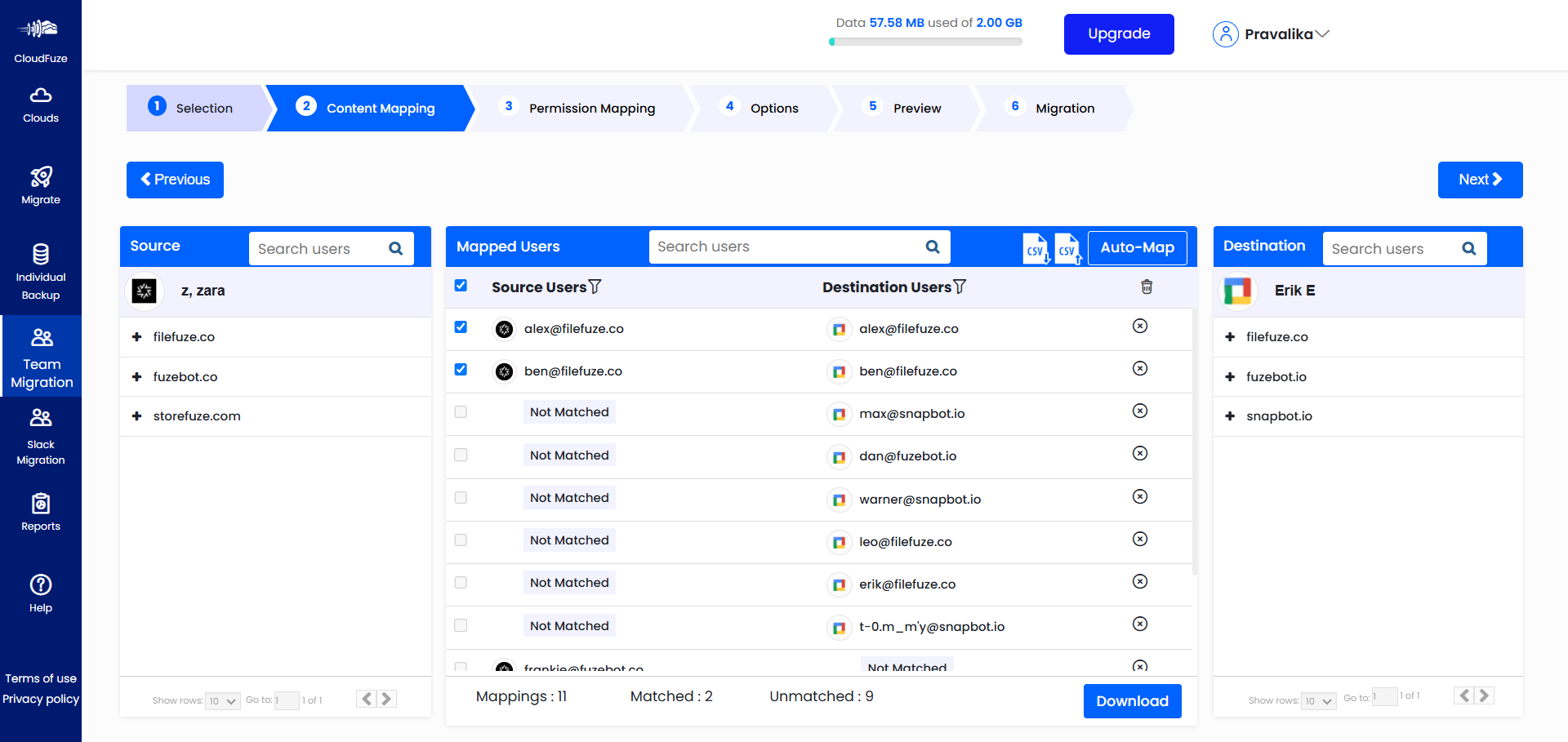Click the CSV download icon
This screenshot has width=1568, height=742.
pos(1036,248)
